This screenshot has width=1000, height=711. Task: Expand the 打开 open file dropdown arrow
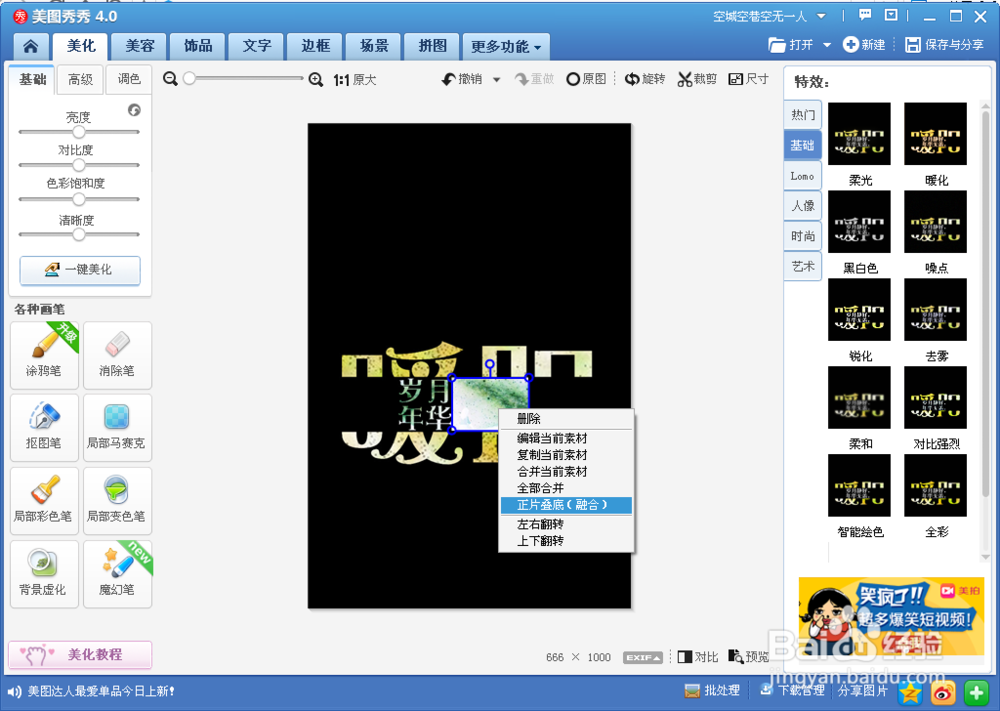(x=827, y=45)
